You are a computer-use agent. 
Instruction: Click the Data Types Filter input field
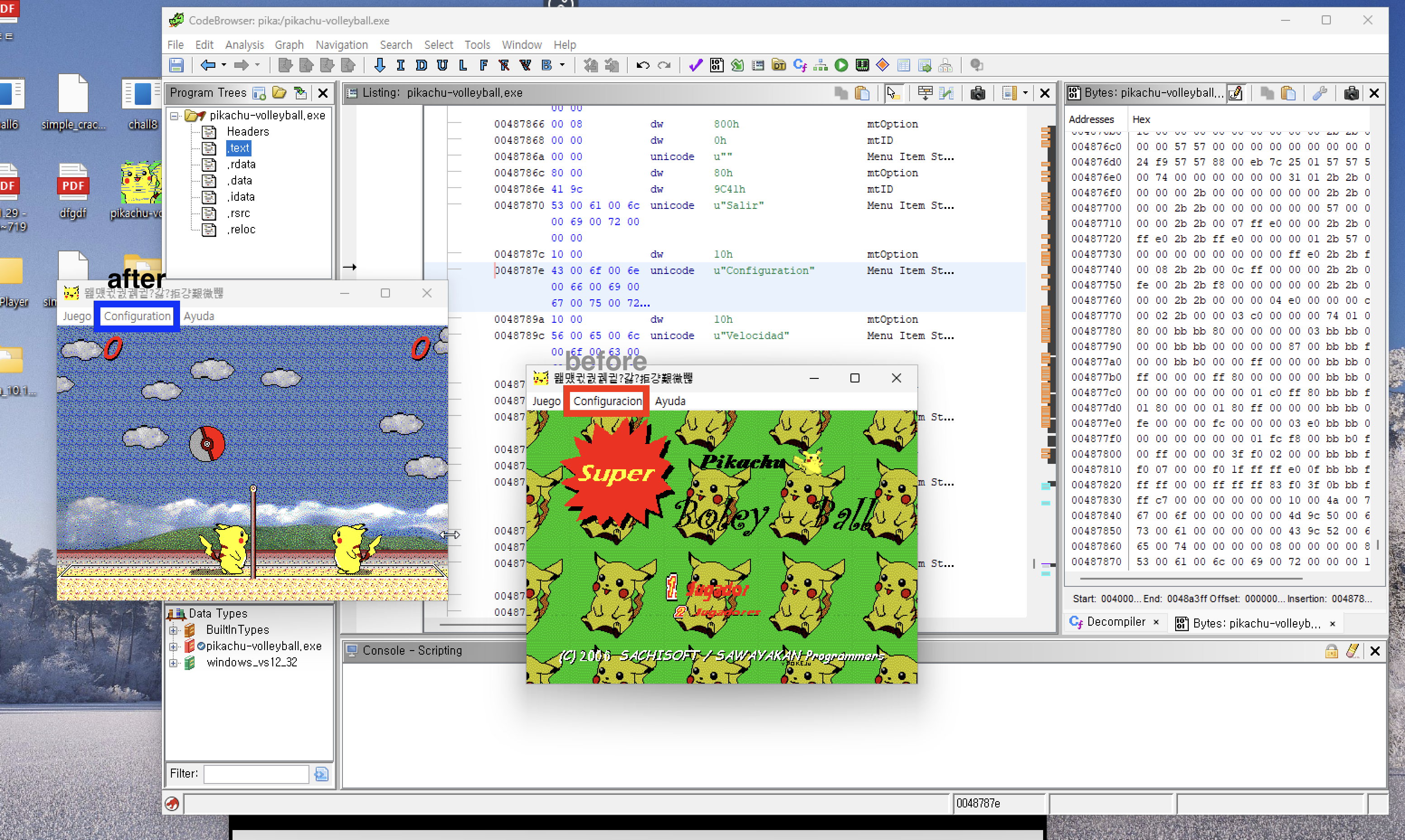[256, 774]
